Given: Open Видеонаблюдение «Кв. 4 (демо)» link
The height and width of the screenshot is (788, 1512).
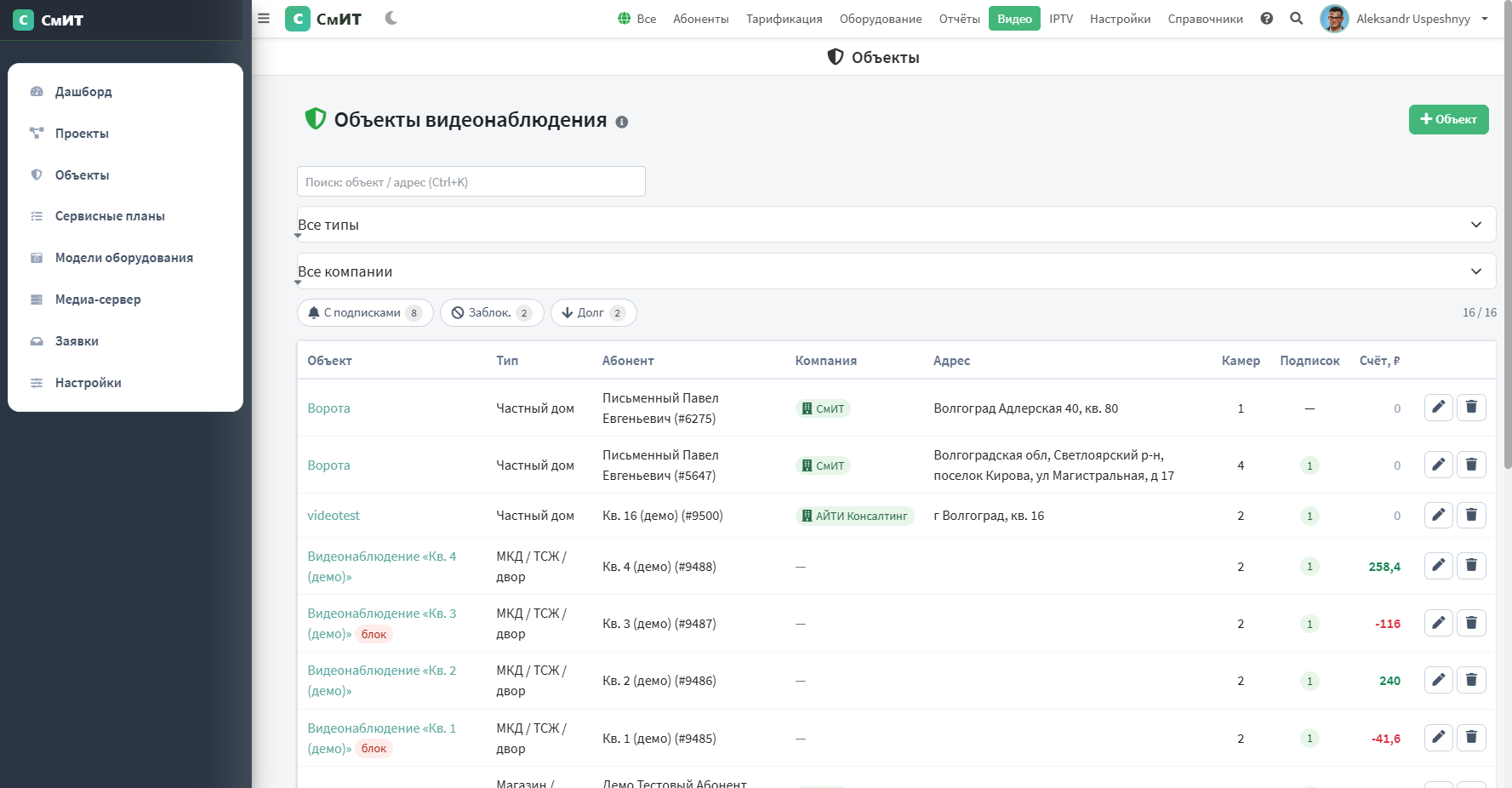Looking at the screenshot, I should pyautogui.click(x=381, y=567).
